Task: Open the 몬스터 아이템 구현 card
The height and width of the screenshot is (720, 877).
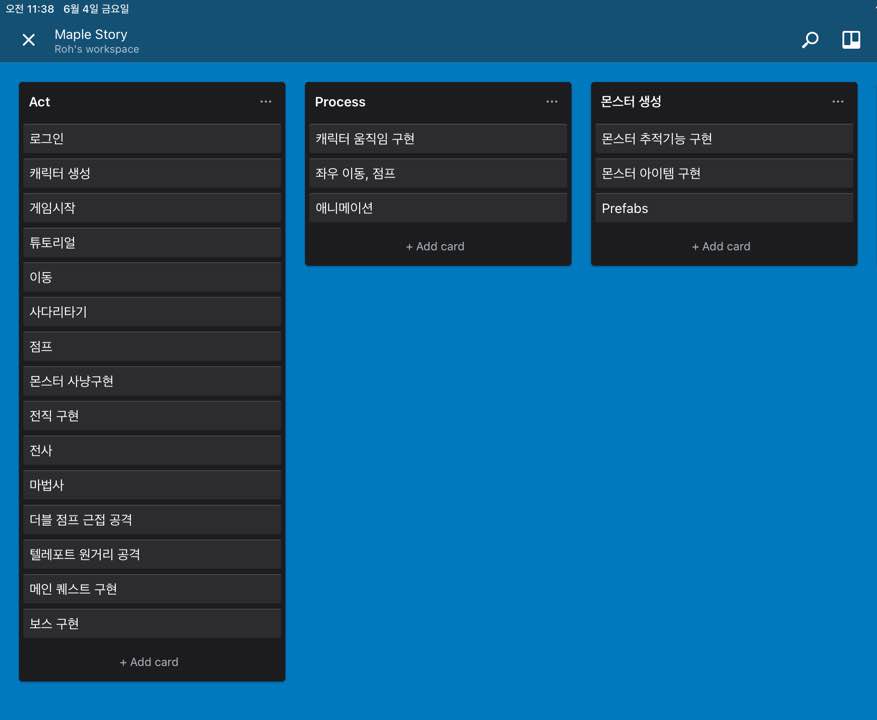Action: click(724, 173)
